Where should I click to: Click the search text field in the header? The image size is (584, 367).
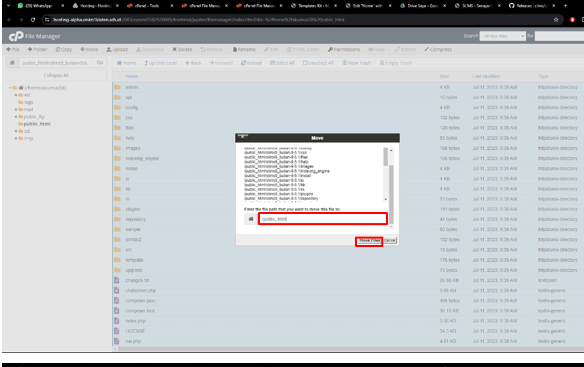(559, 36)
